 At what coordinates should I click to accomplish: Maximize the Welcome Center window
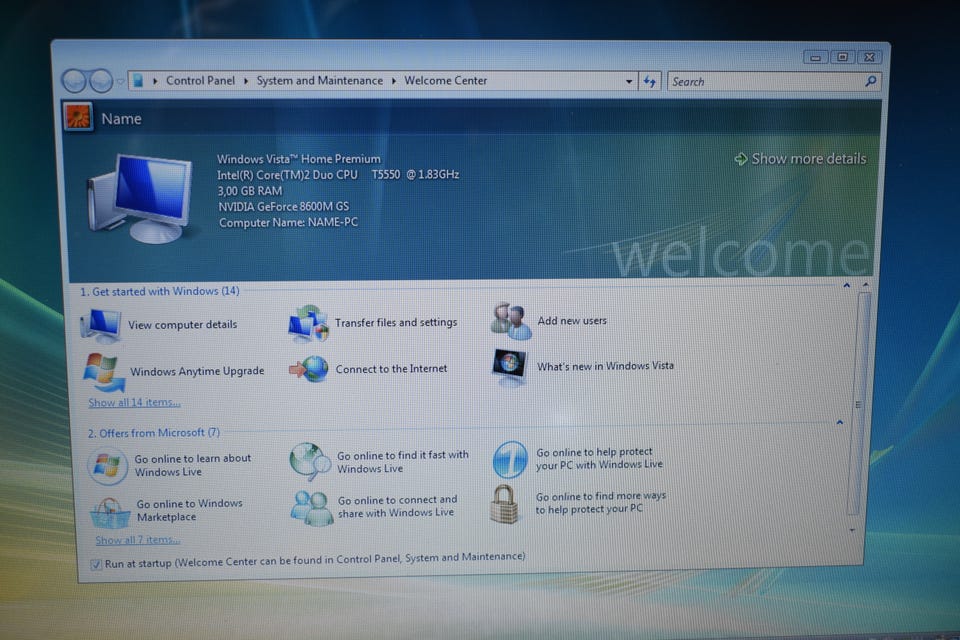[842, 57]
